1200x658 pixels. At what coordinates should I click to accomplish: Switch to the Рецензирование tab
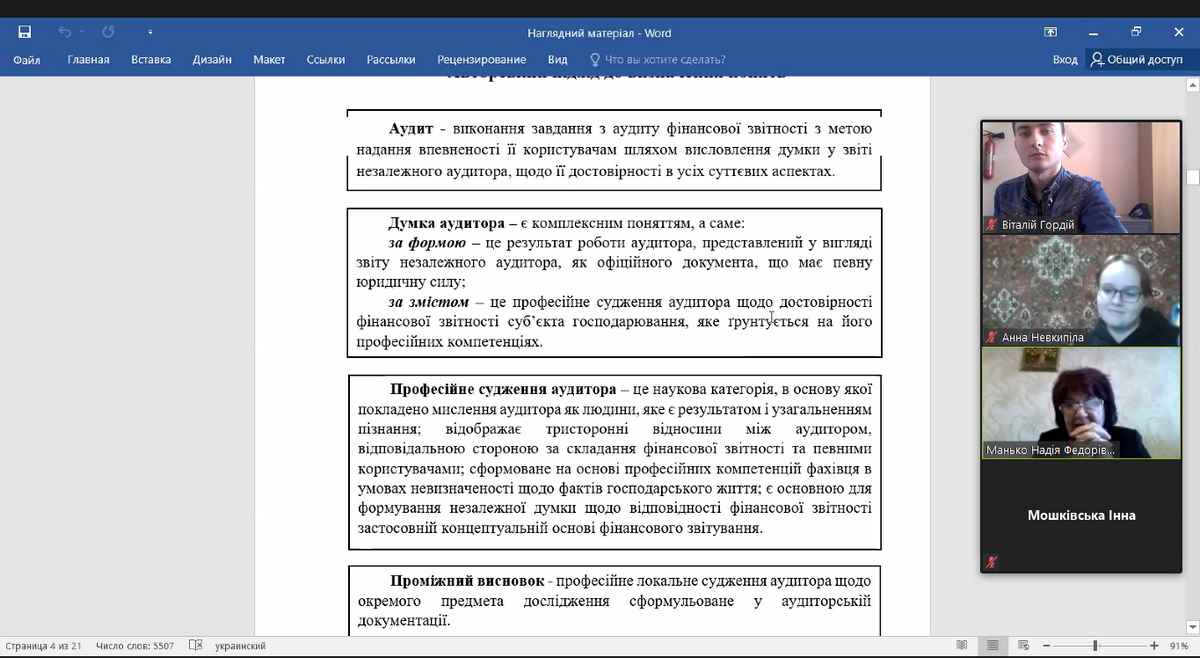tap(481, 60)
